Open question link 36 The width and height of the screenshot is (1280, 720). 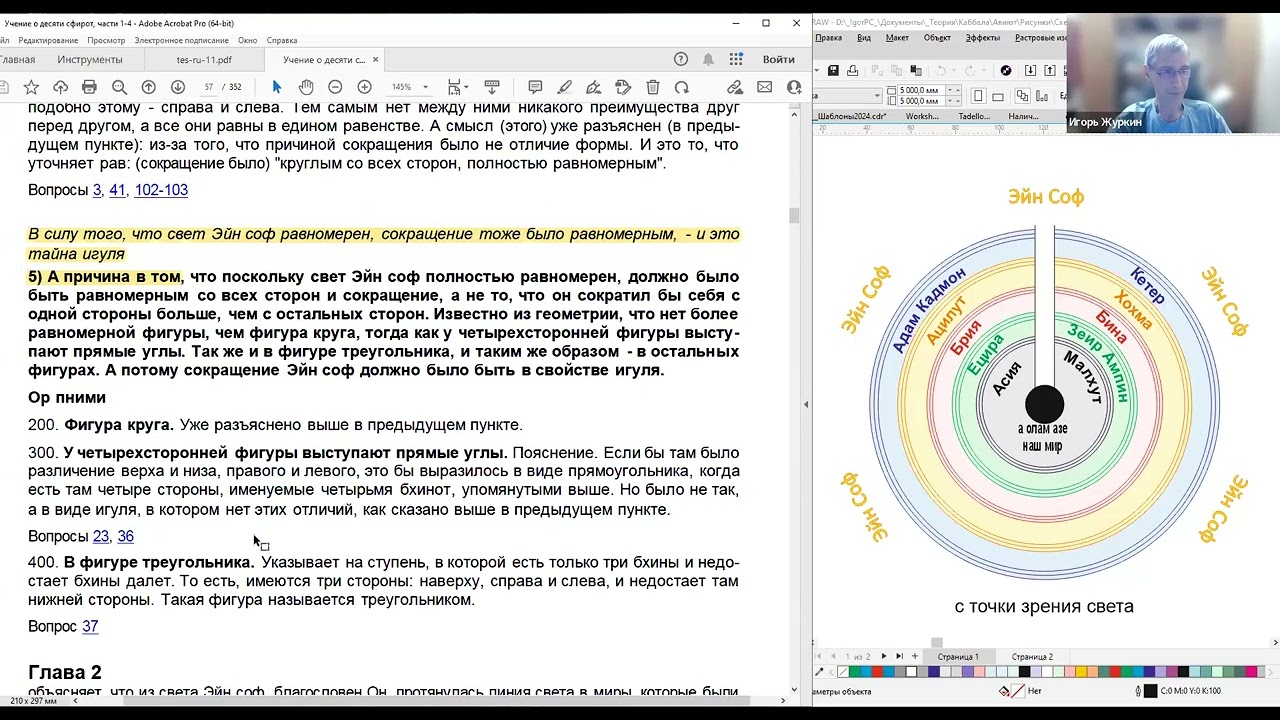click(x=125, y=537)
